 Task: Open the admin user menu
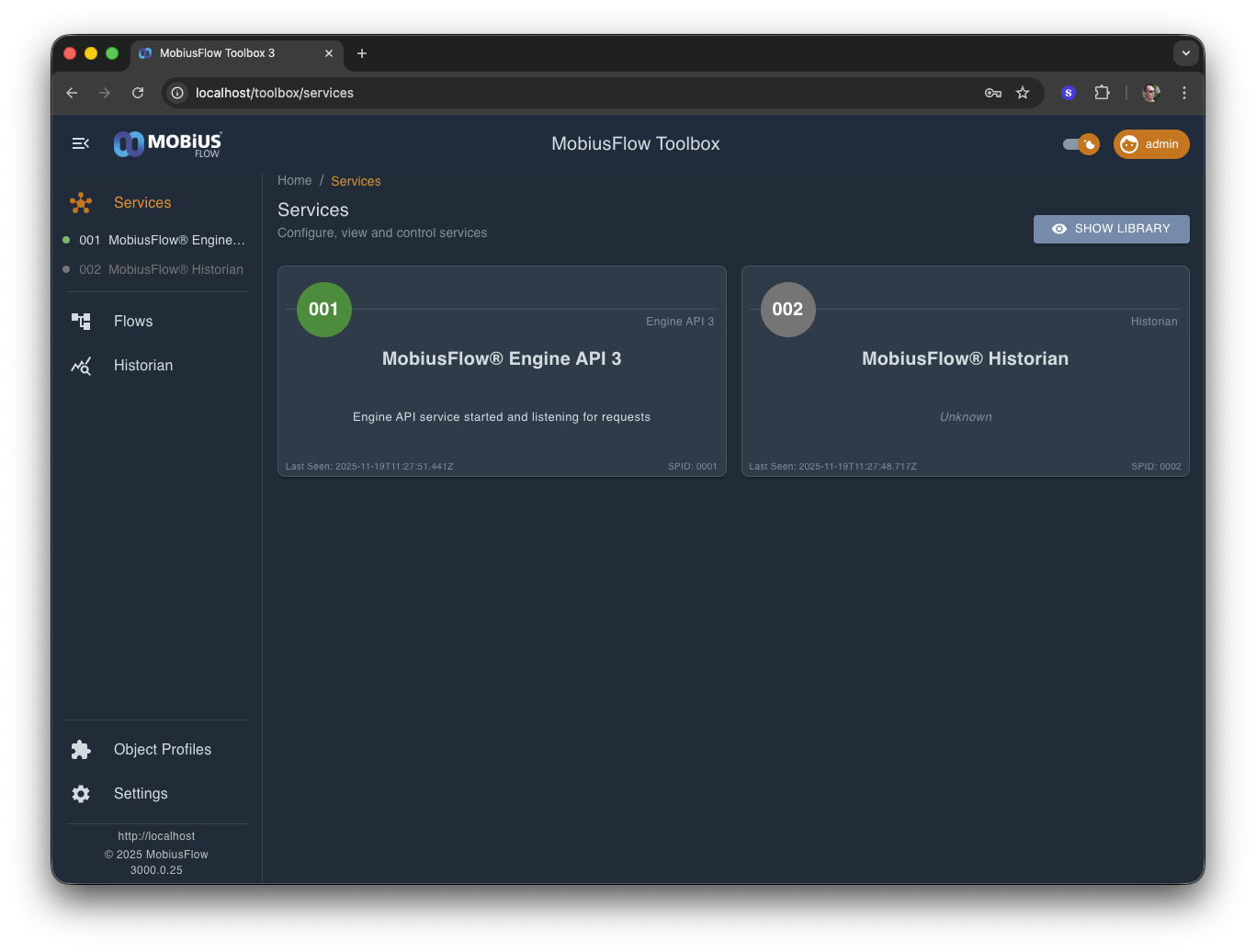[1150, 144]
